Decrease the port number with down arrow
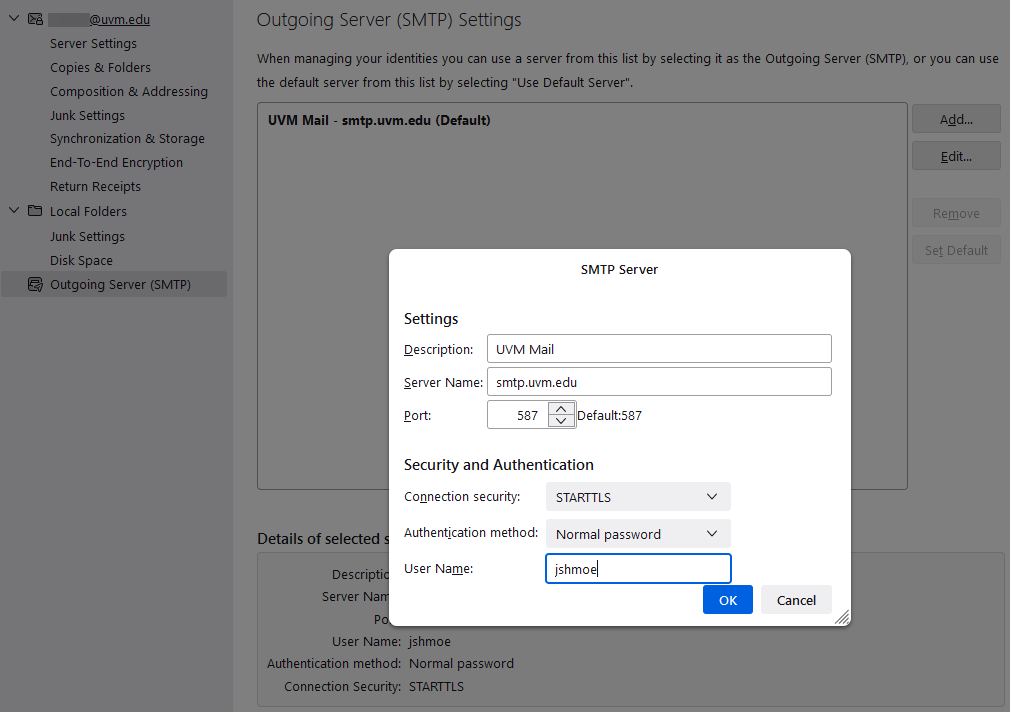Viewport: 1010px width, 712px height. (562, 421)
